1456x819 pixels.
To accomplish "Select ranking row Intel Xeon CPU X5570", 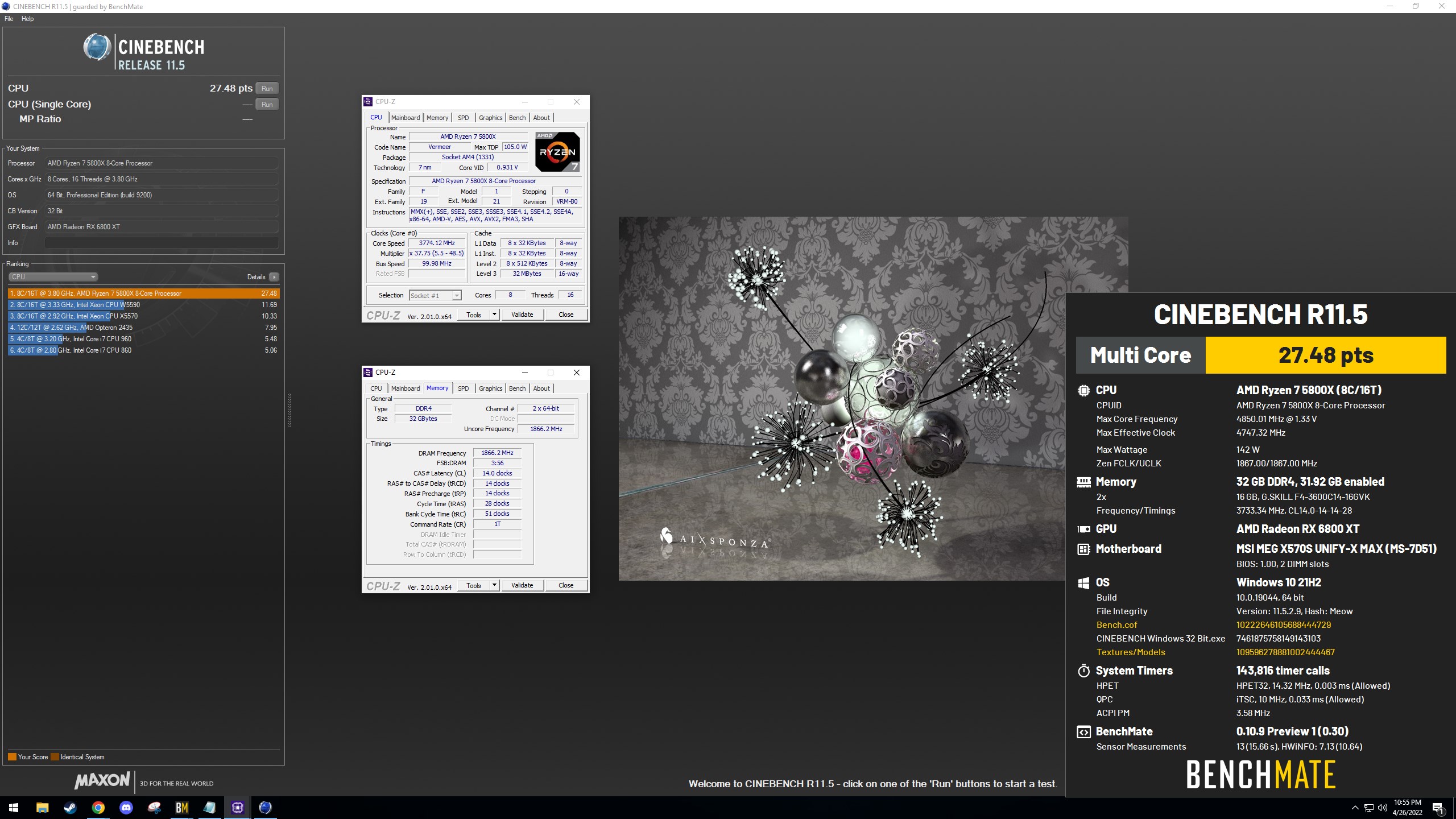I will (143, 316).
